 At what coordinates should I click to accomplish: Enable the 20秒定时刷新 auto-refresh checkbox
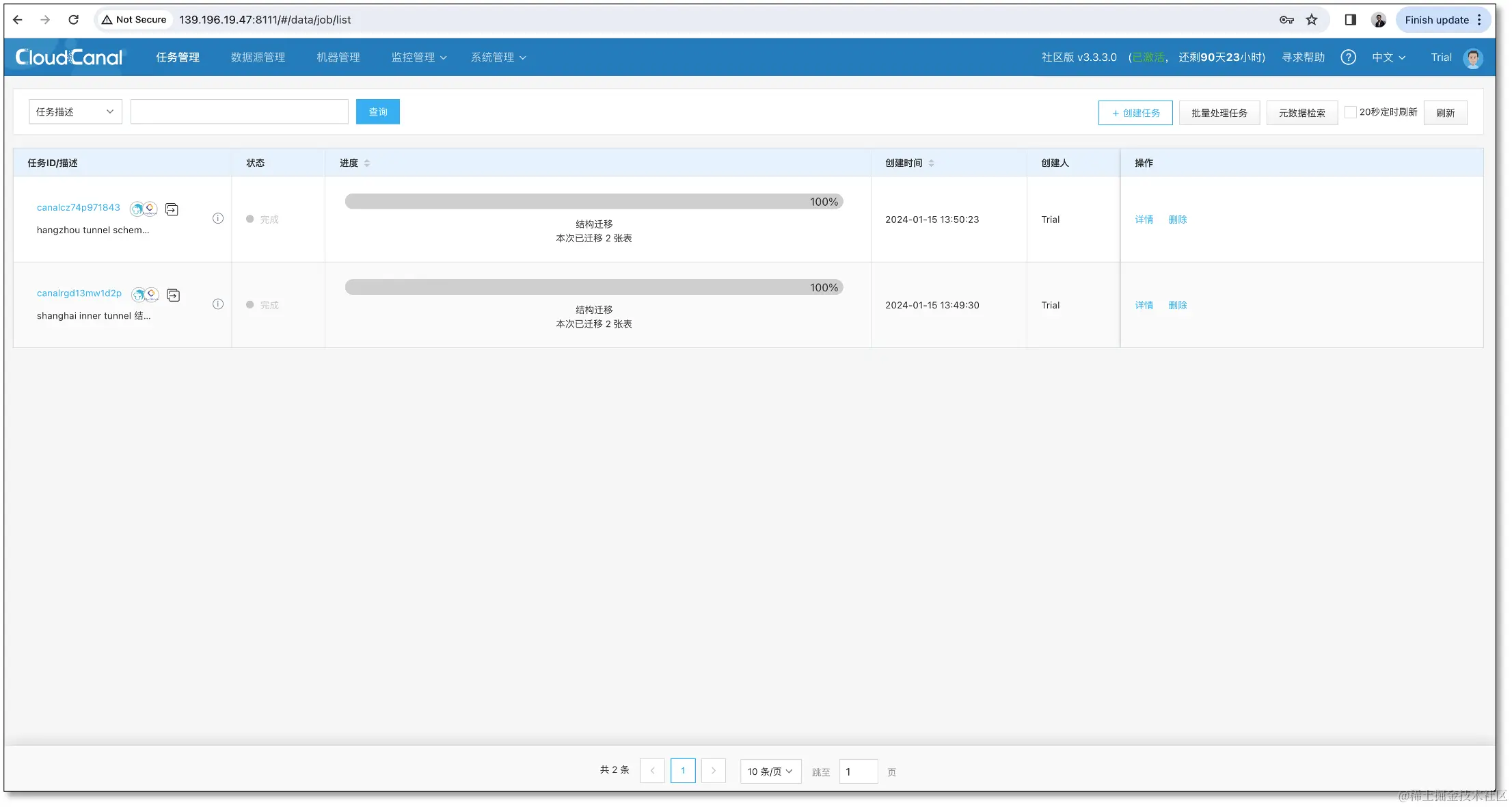point(1351,111)
